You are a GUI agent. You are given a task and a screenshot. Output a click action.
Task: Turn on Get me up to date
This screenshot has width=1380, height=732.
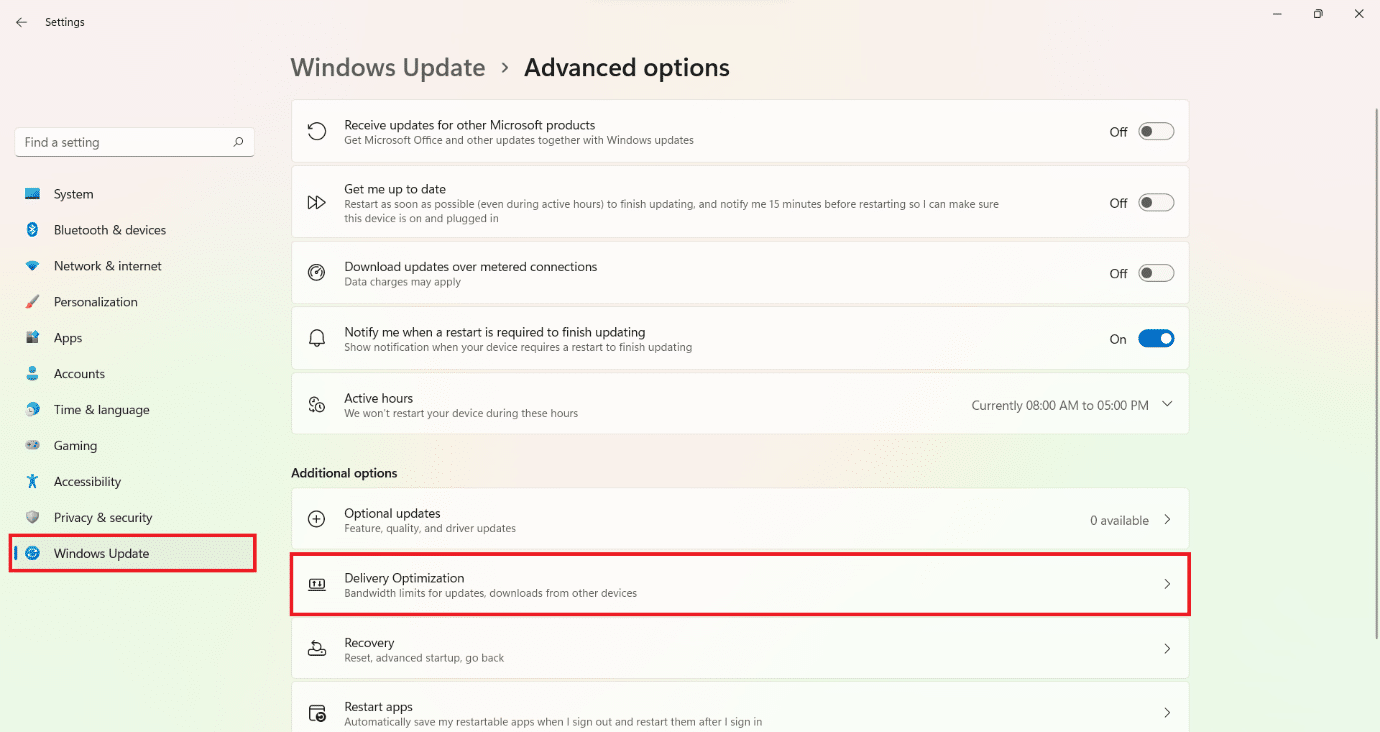(x=1156, y=203)
